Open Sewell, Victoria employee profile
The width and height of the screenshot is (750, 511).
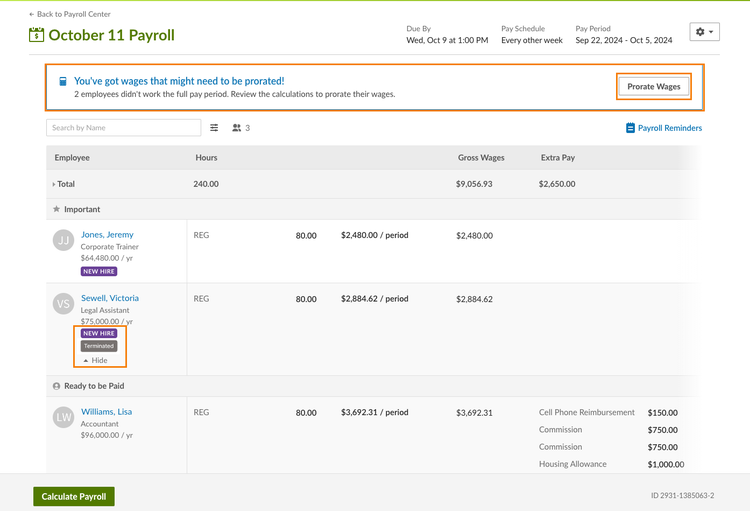tap(110, 298)
